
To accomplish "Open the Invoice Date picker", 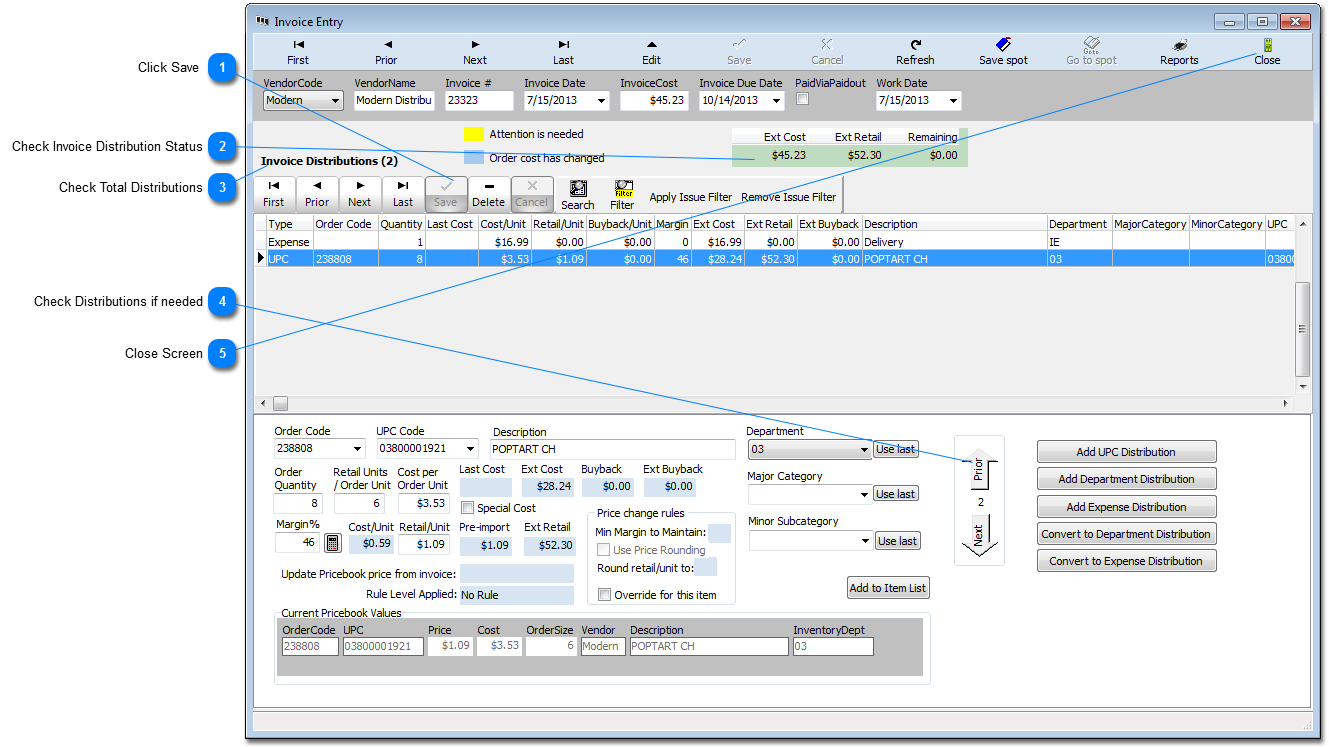I will [x=601, y=100].
